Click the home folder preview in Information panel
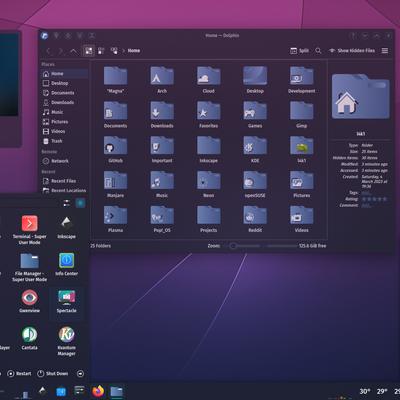The width and height of the screenshot is (400, 400). [361, 97]
